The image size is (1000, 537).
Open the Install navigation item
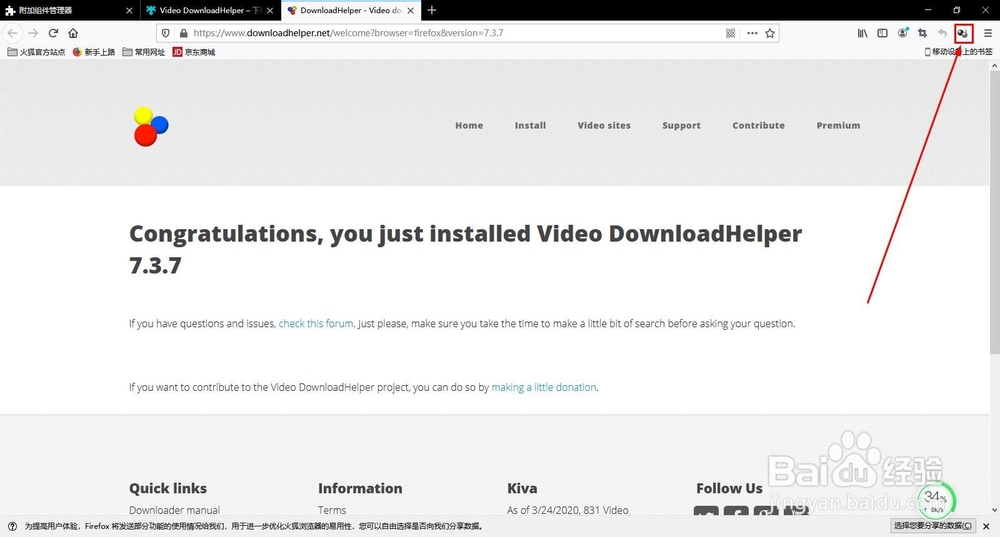(x=531, y=126)
